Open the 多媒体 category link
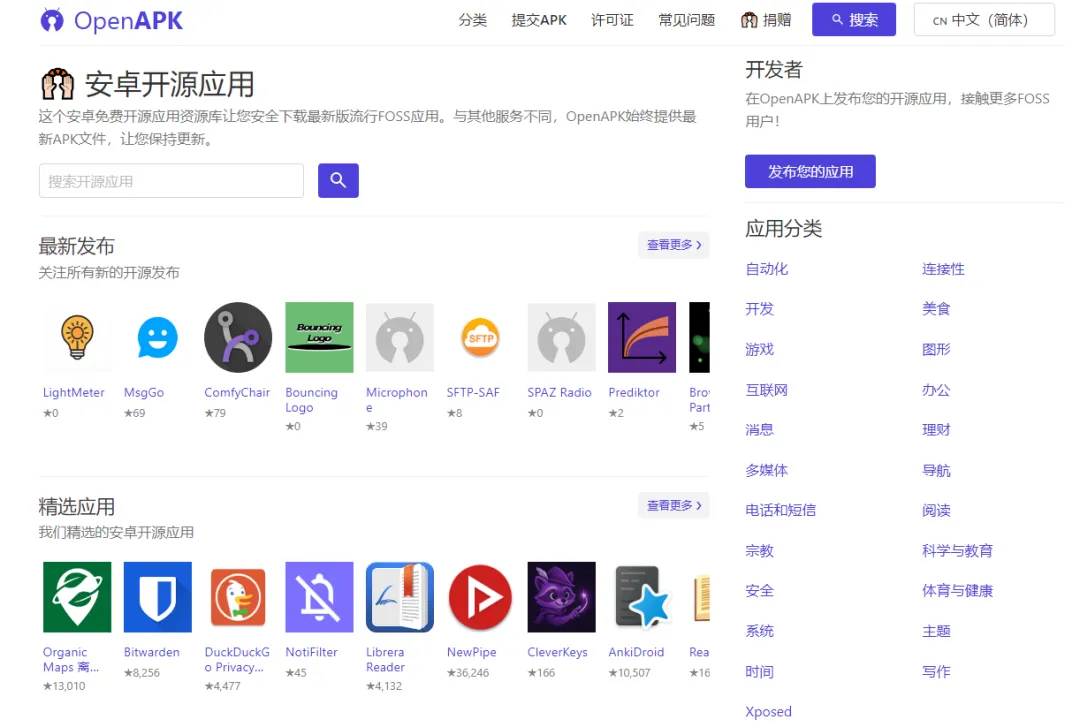The height and width of the screenshot is (727, 1080). click(767, 471)
